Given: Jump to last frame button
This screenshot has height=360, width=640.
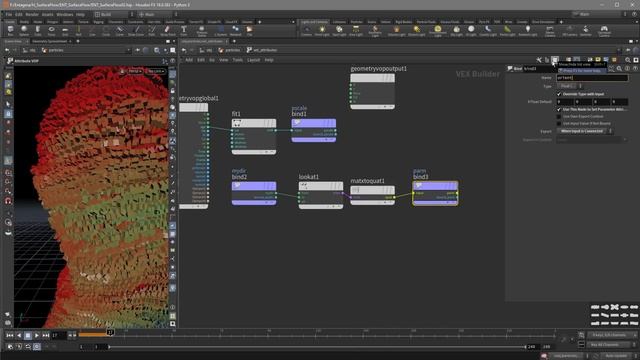Looking at the screenshot, I should 46,336.
